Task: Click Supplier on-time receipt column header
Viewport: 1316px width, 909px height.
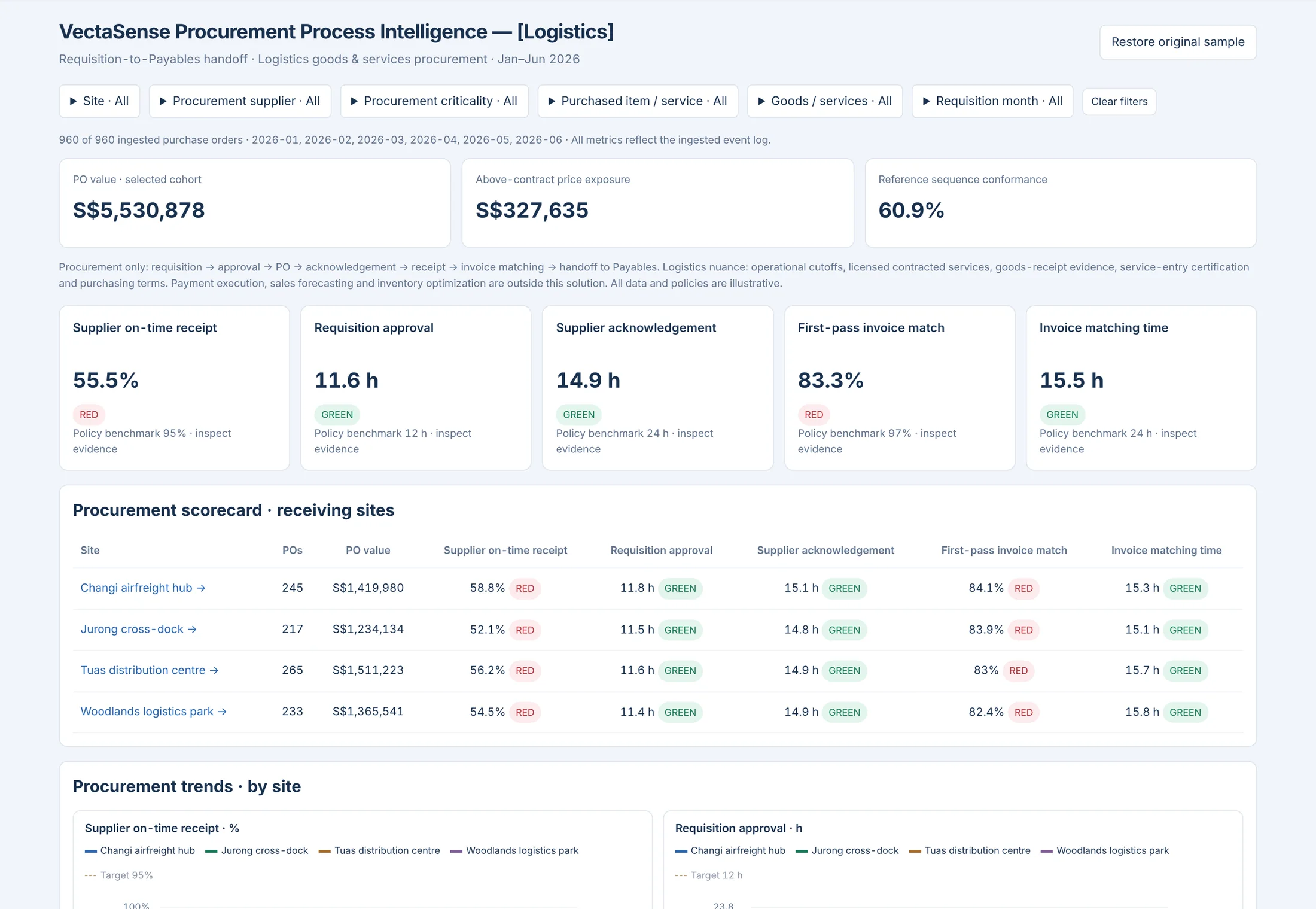Action: pyautogui.click(x=505, y=550)
